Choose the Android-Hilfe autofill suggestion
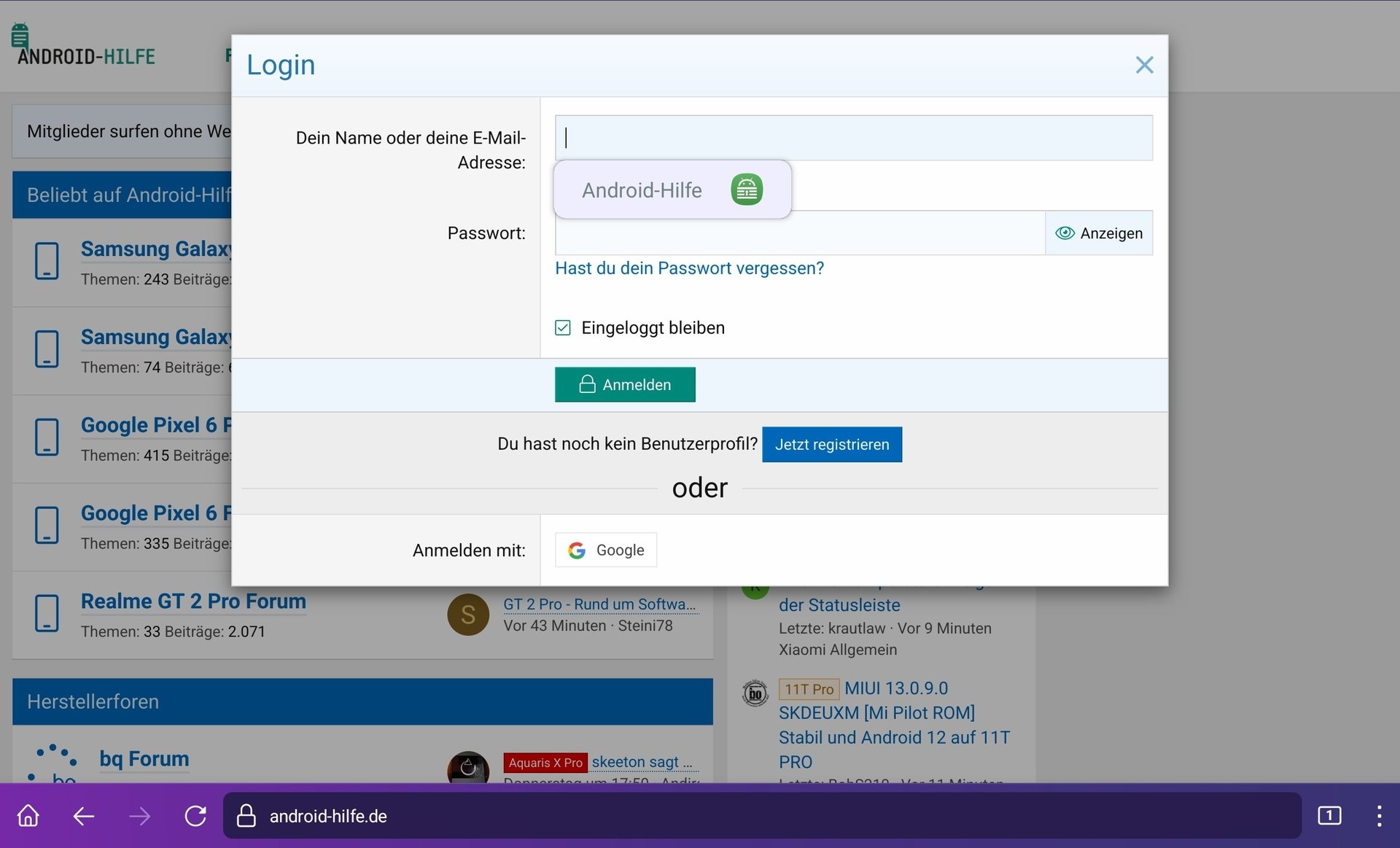The image size is (1400, 848). [x=672, y=190]
